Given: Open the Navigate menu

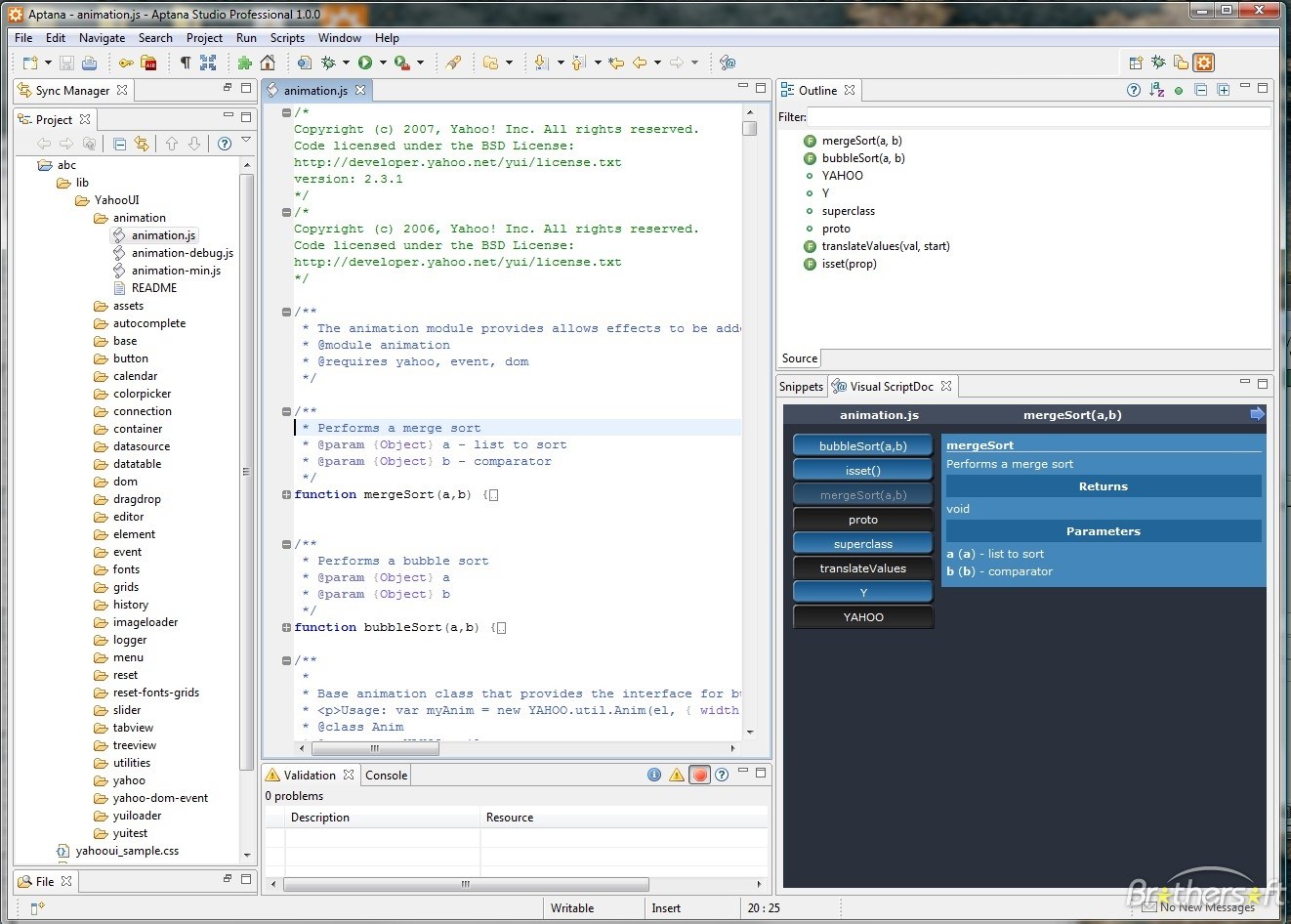Looking at the screenshot, I should coord(102,38).
